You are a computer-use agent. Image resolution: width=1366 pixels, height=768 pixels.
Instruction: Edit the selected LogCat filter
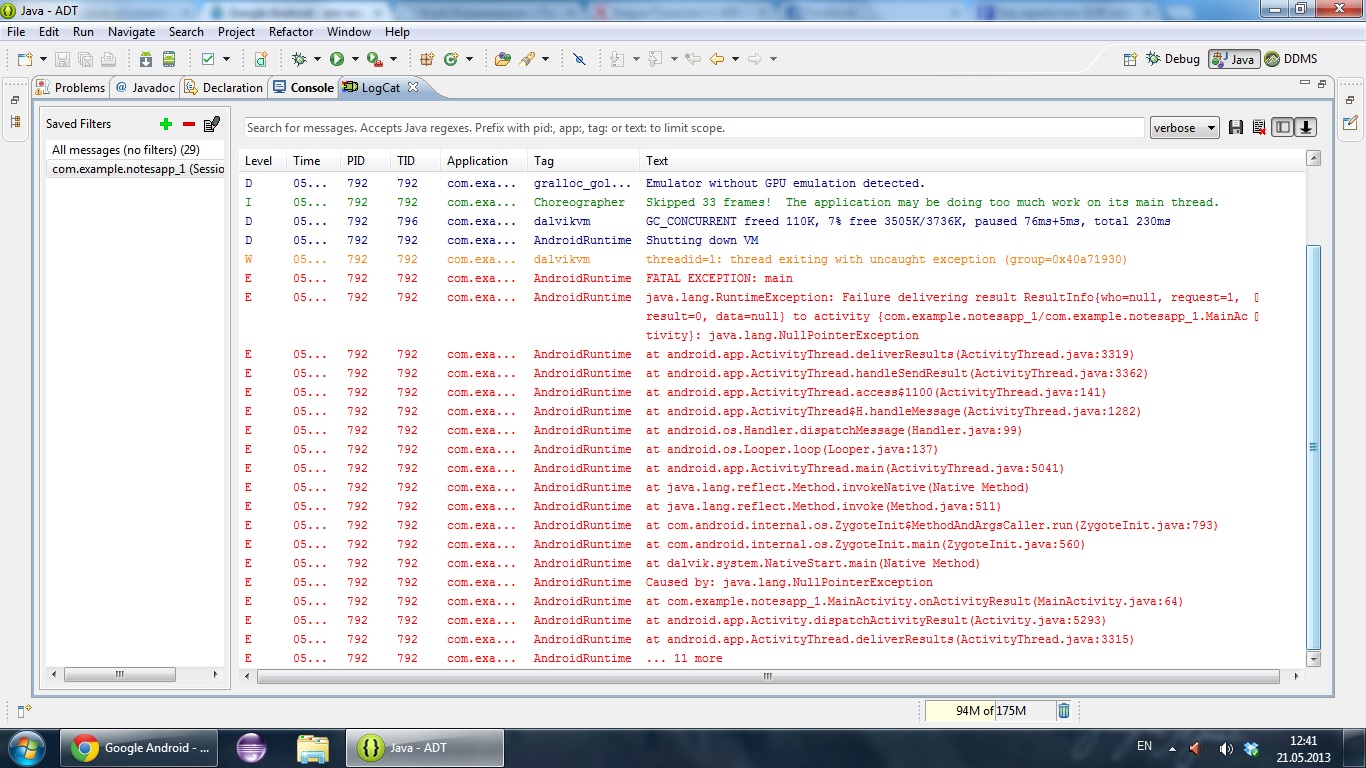[212, 124]
